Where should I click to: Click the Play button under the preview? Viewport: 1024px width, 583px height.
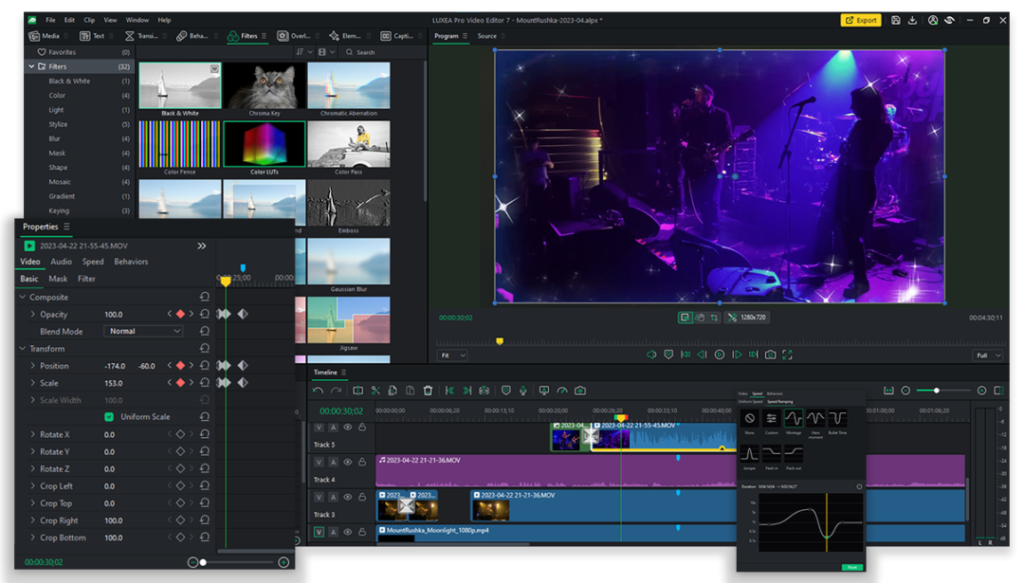click(719, 355)
